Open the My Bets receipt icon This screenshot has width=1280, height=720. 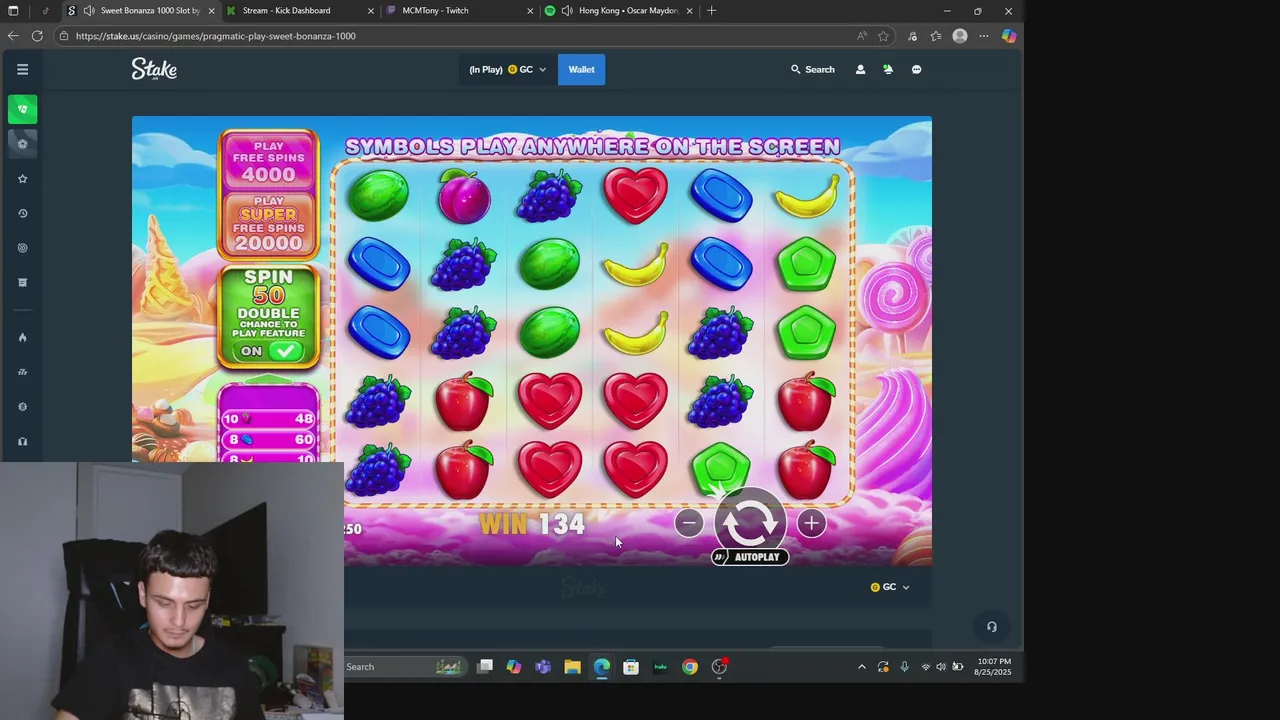[22, 282]
